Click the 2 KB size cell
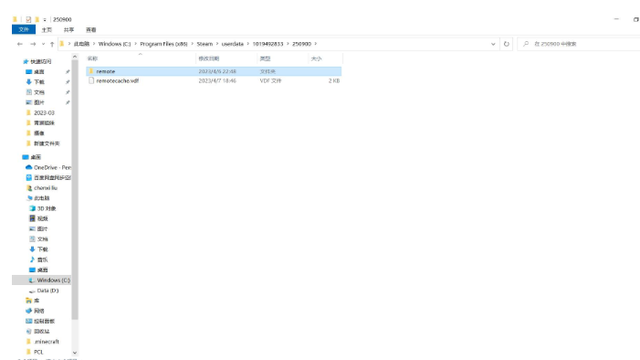The height and width of the screenshot is (360, 640). [x=334, y=81]
